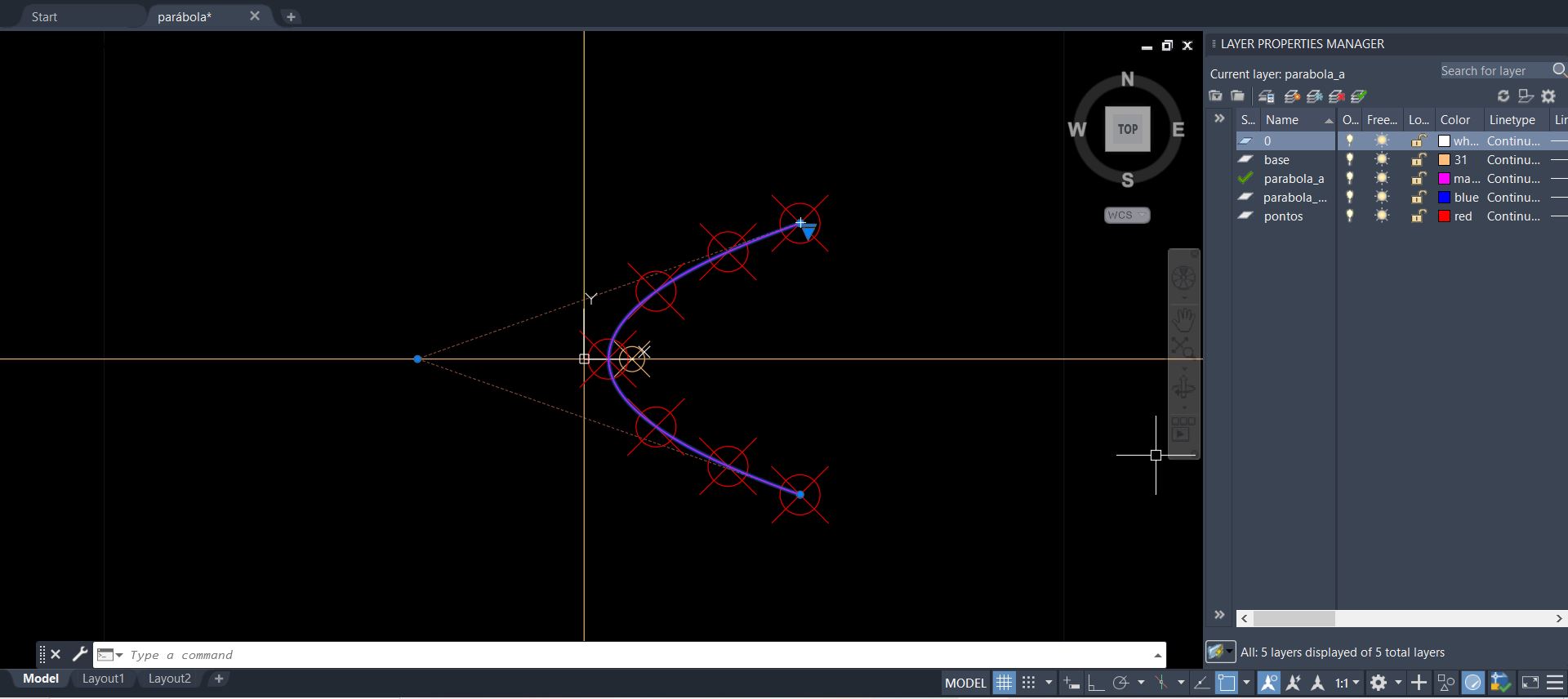Open new drawing tab with plus button
This screenshot has height=699, width=1568.
coord(291,16)
